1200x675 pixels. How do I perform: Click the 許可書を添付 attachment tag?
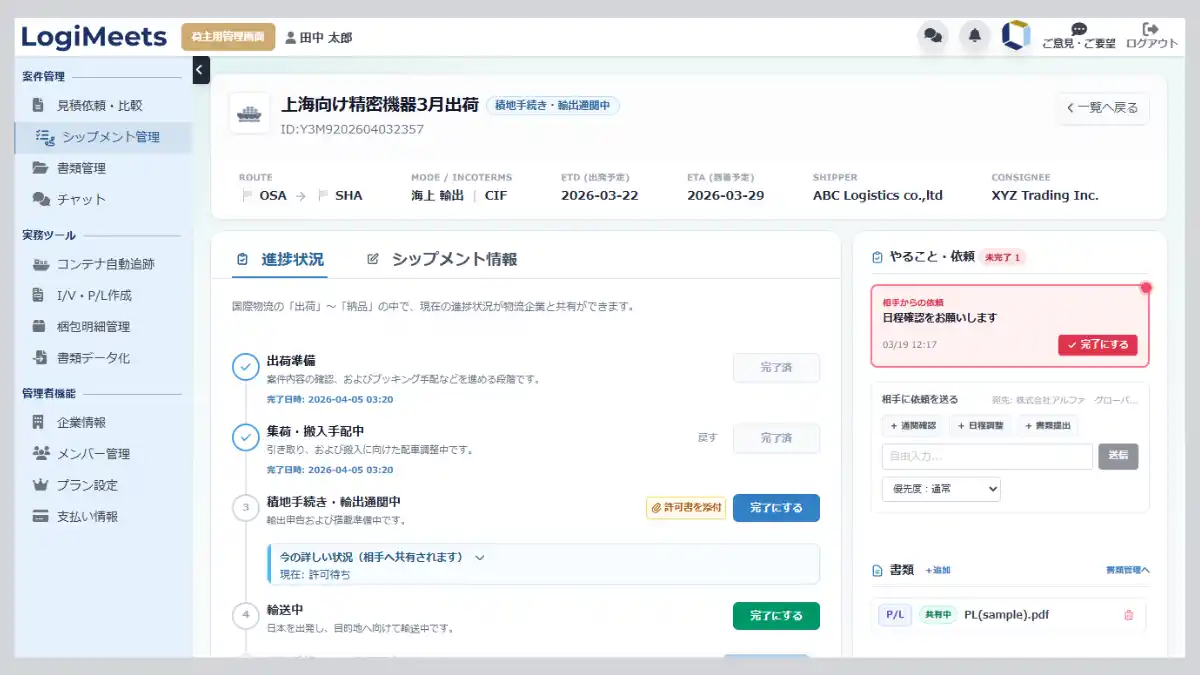[x=685, y=508]
